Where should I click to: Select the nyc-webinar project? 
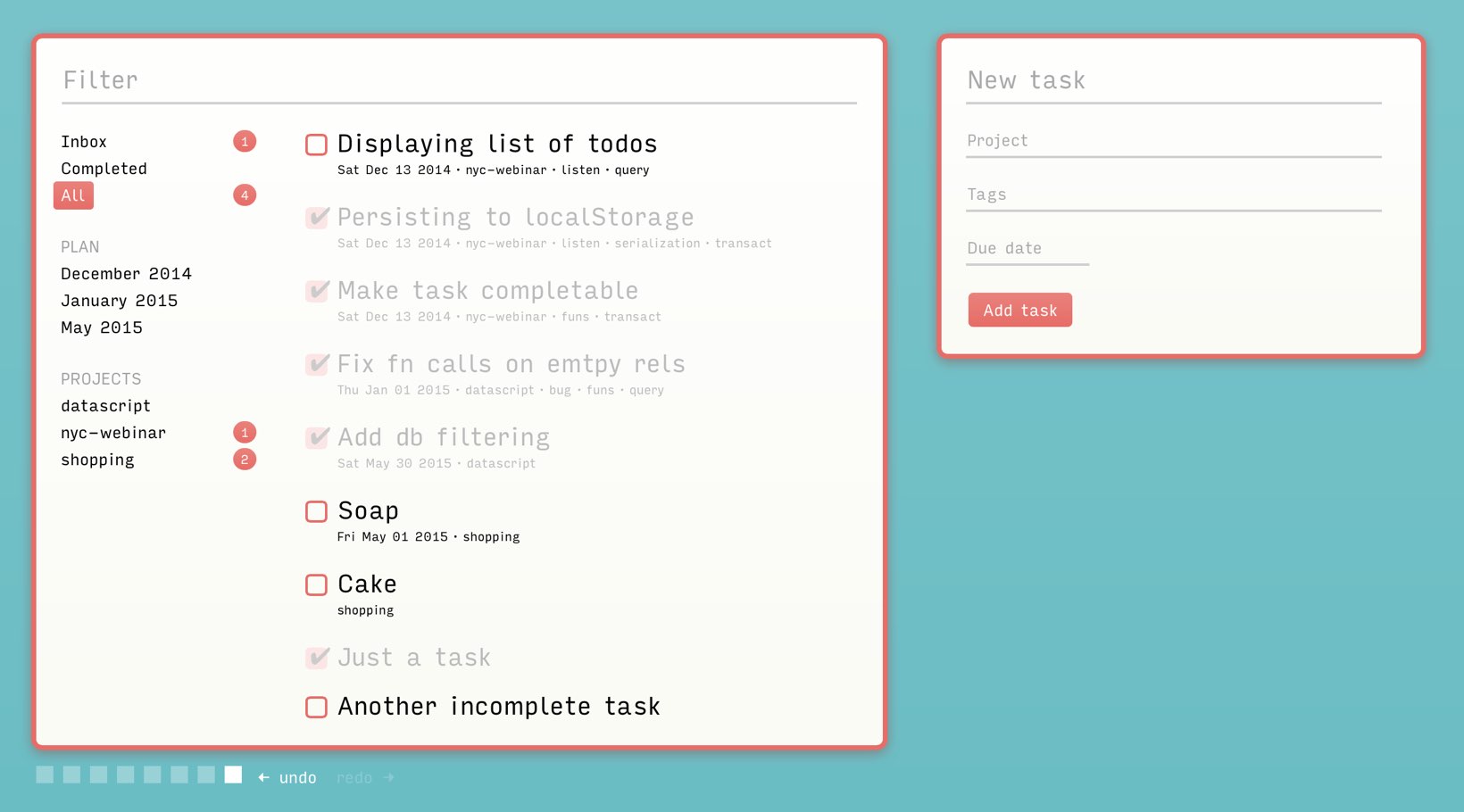click(x=112, y=433)
